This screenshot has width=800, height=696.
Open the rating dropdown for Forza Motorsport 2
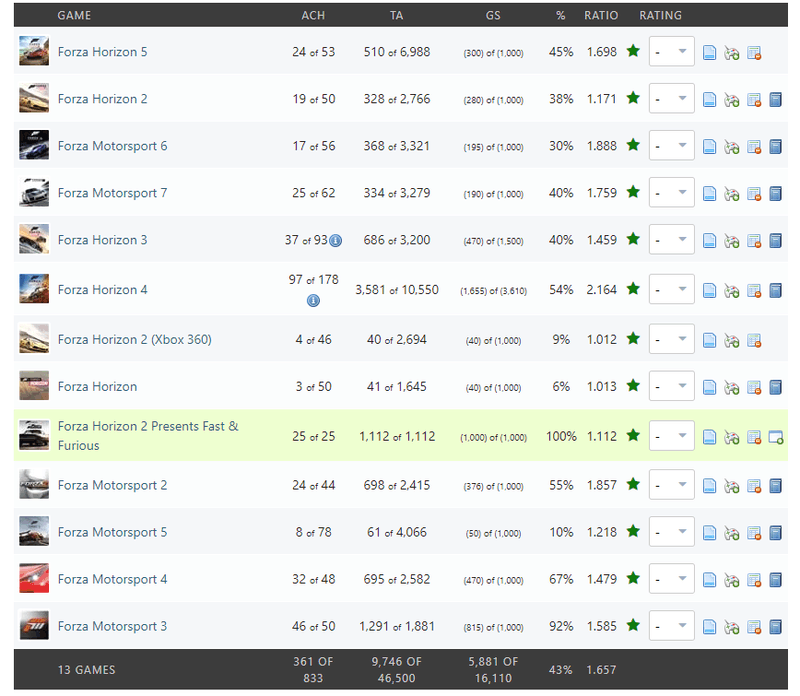(671, 484)
